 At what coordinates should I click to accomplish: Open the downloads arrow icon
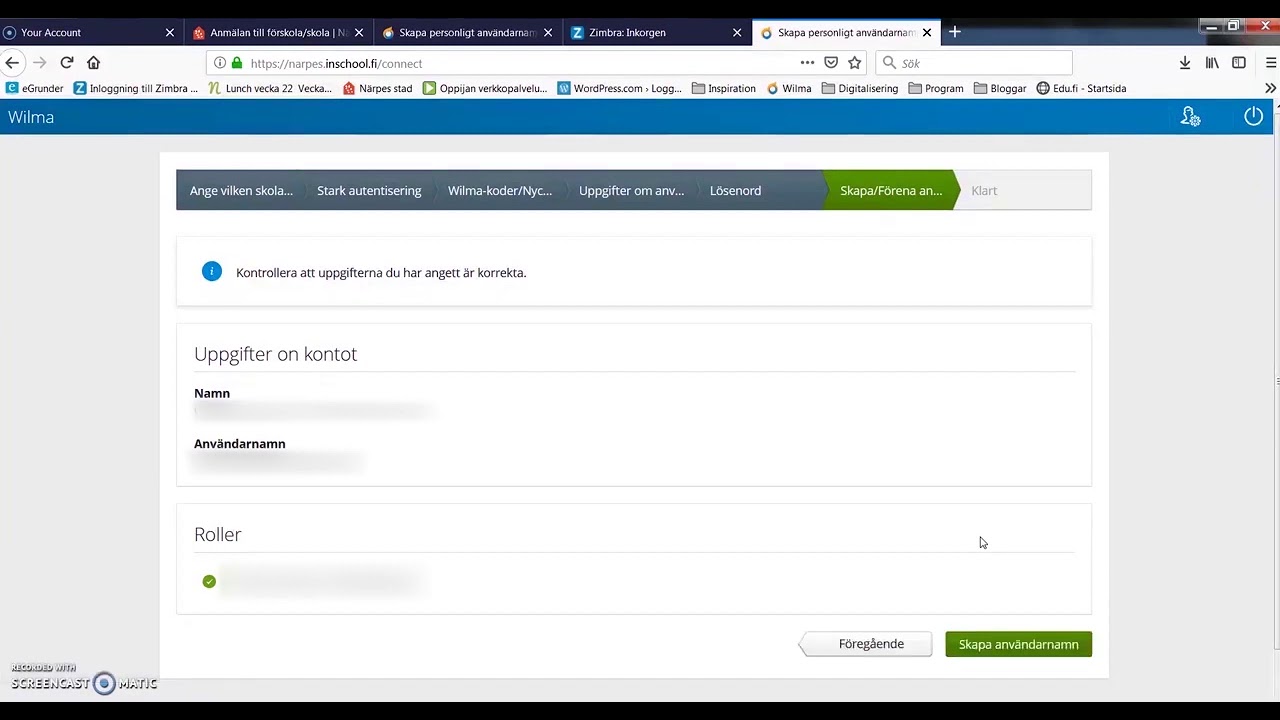(x=1185, y=63)
